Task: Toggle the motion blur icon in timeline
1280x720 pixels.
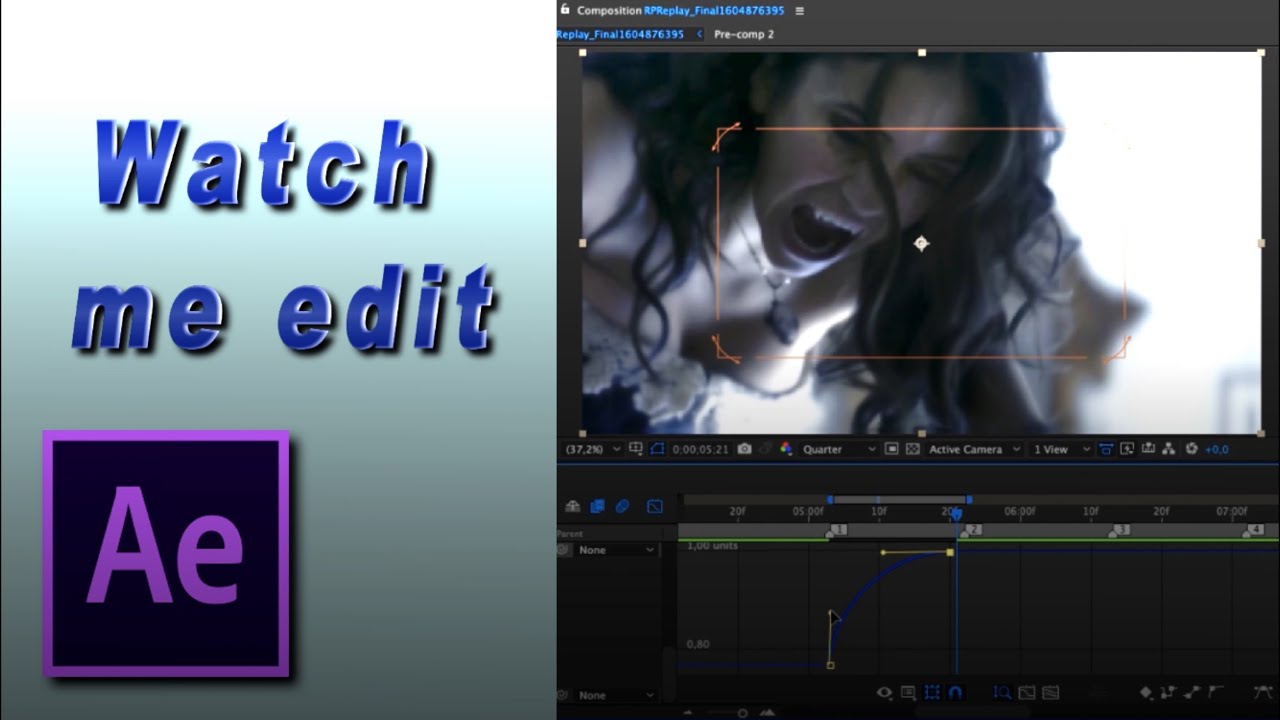Action: pyautogui.click(x=622, y=507)
